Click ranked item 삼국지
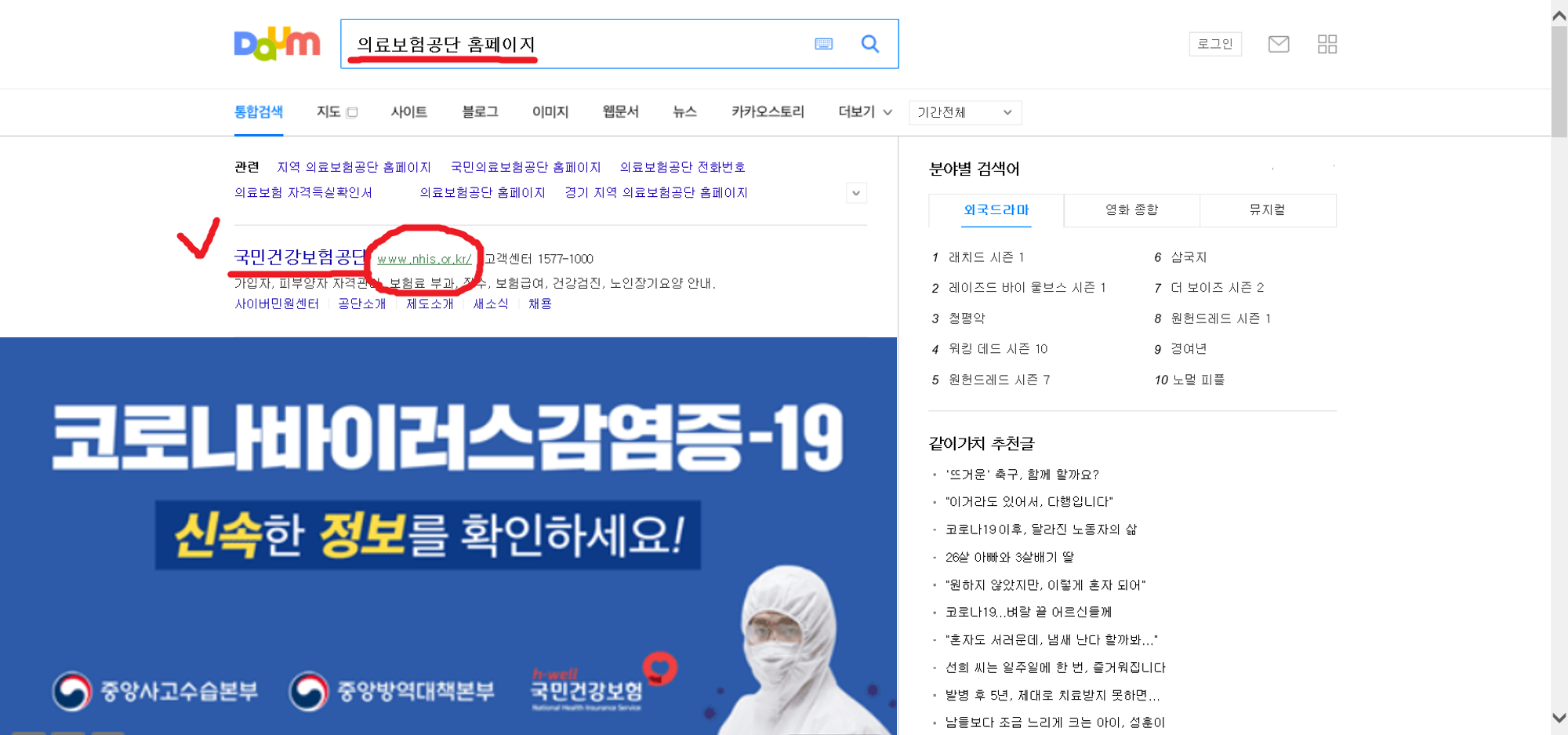The width and height of the screenshot is (1568, 735). pyautogui.click(x=1189, y=257)
